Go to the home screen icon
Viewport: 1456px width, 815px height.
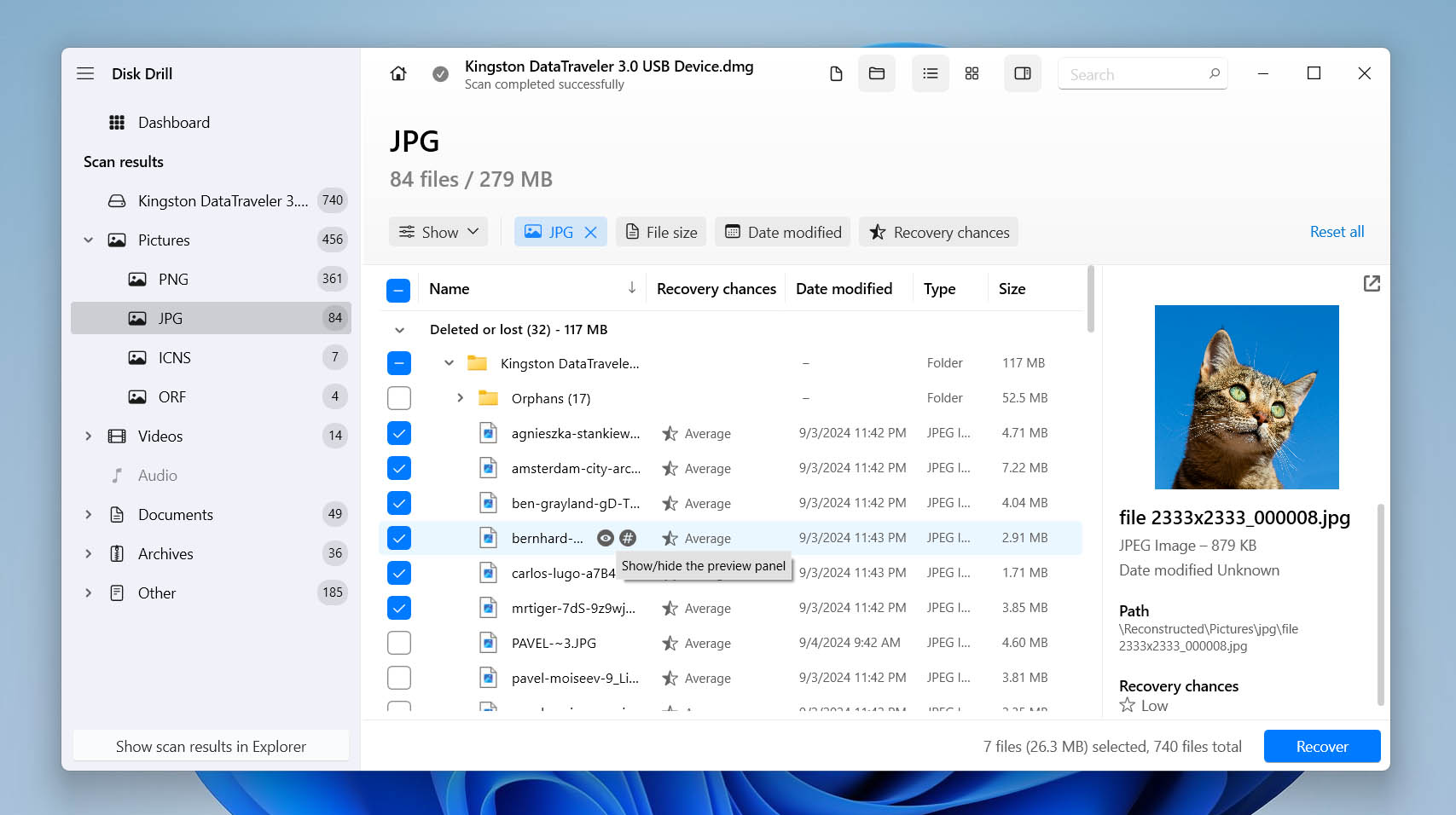[398, 74]
